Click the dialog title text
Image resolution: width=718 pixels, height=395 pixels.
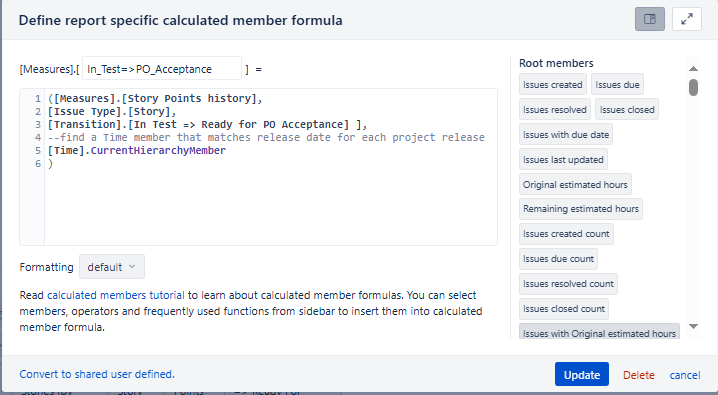click(180, 21)
